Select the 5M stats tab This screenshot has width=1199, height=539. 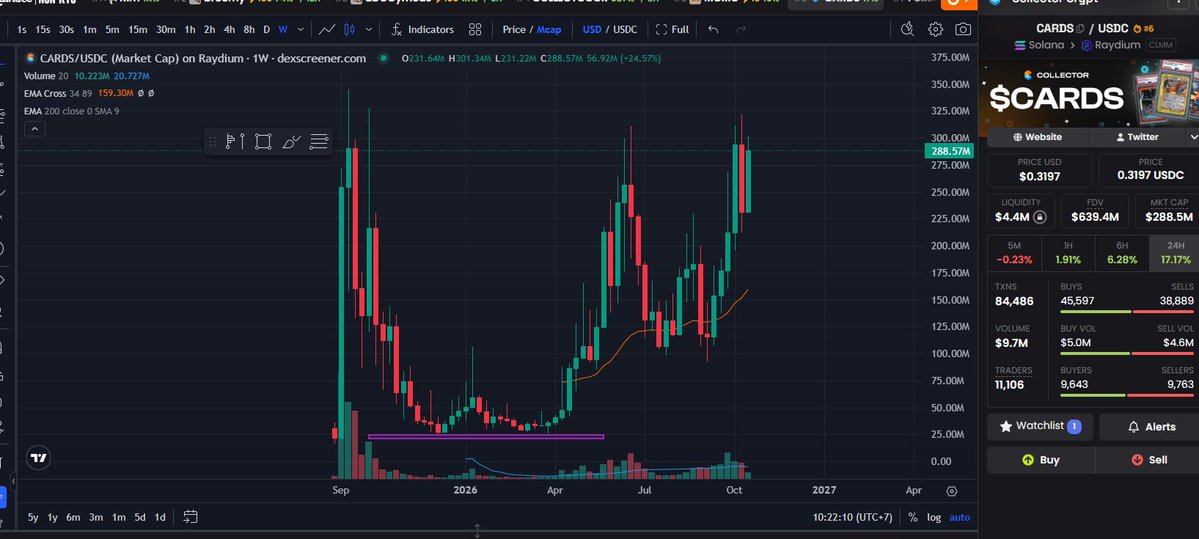pos(1014,252)
